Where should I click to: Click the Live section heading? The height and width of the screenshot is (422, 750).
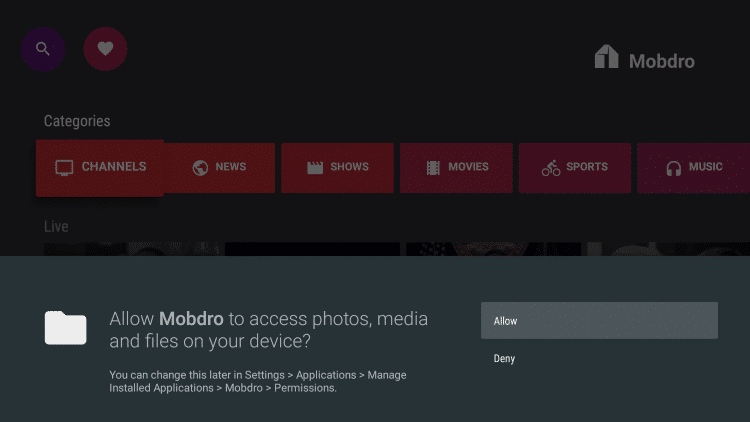pos(56,226)
